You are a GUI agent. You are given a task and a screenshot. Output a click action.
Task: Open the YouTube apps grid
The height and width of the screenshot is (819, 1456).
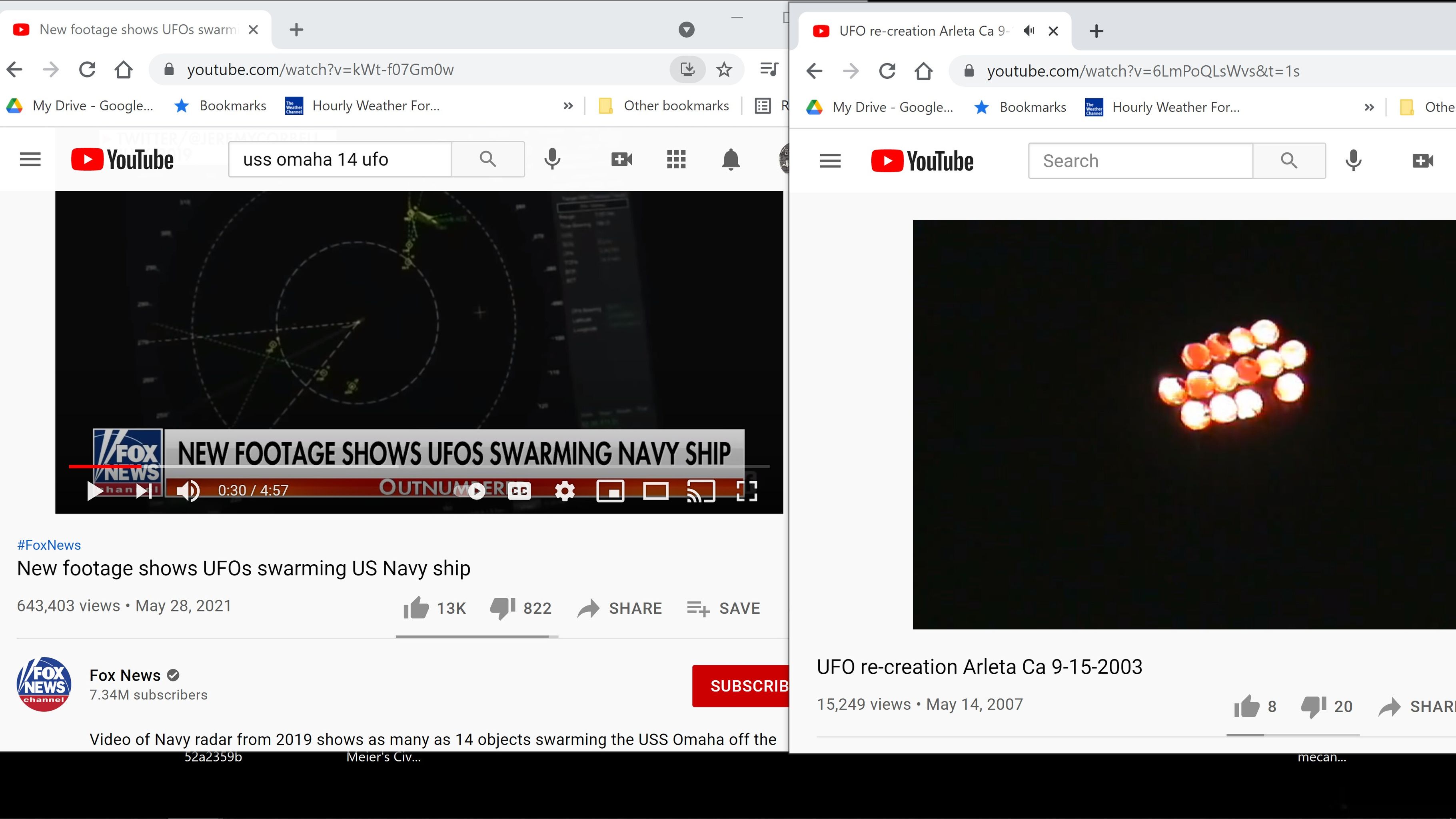coord(676,160)
